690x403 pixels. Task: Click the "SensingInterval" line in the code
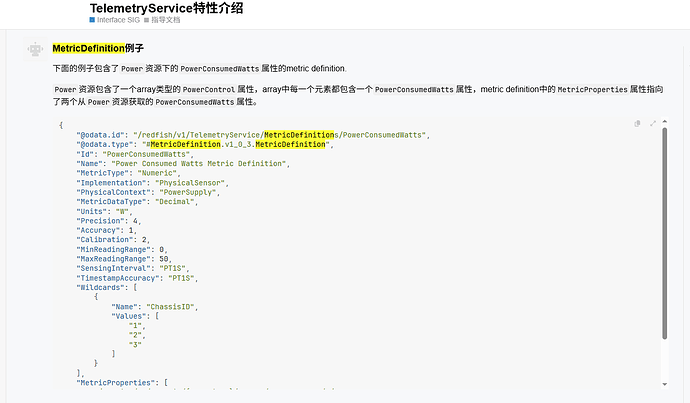point(133,268)
